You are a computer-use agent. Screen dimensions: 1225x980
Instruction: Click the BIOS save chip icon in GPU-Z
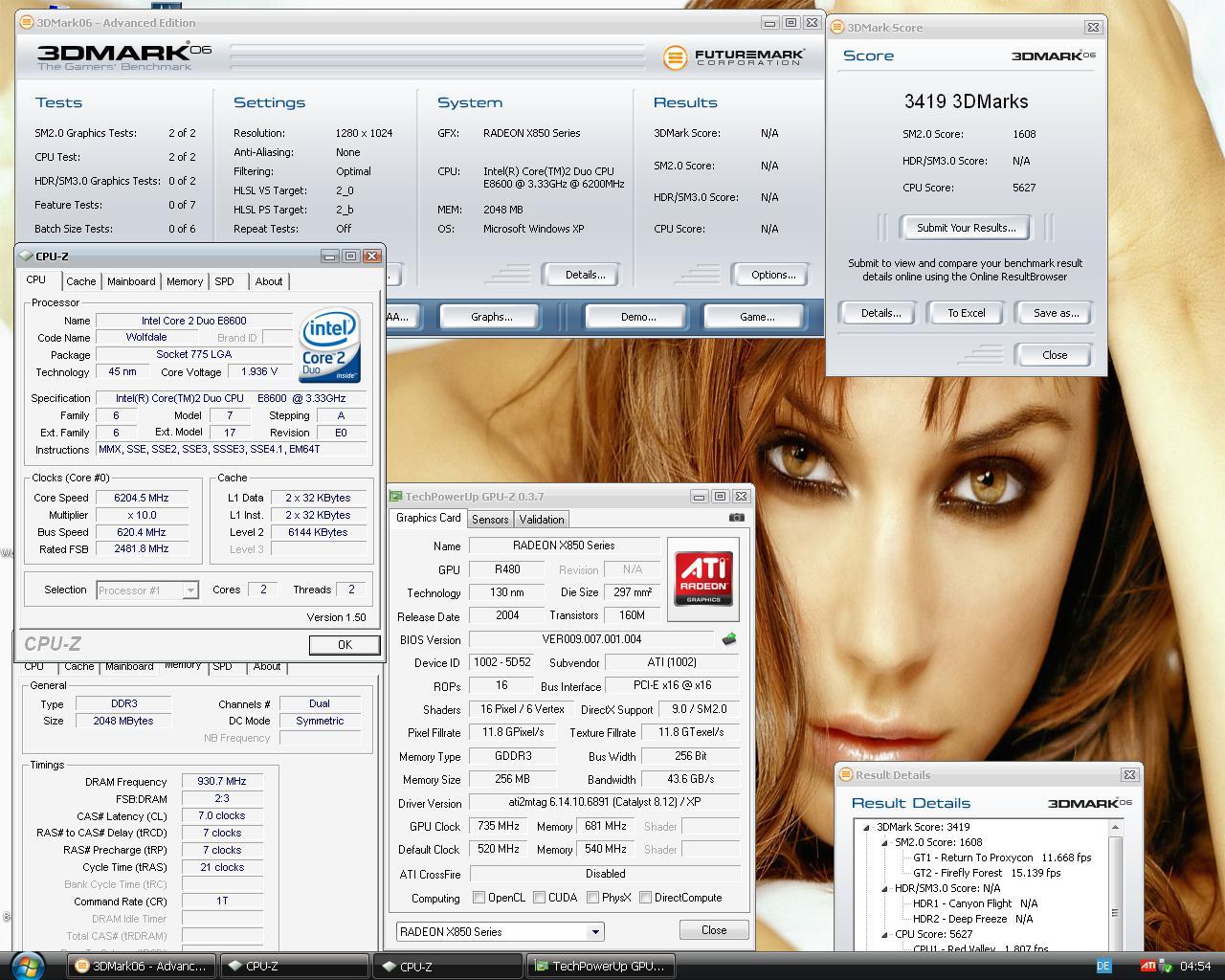(x=729, y=639)
